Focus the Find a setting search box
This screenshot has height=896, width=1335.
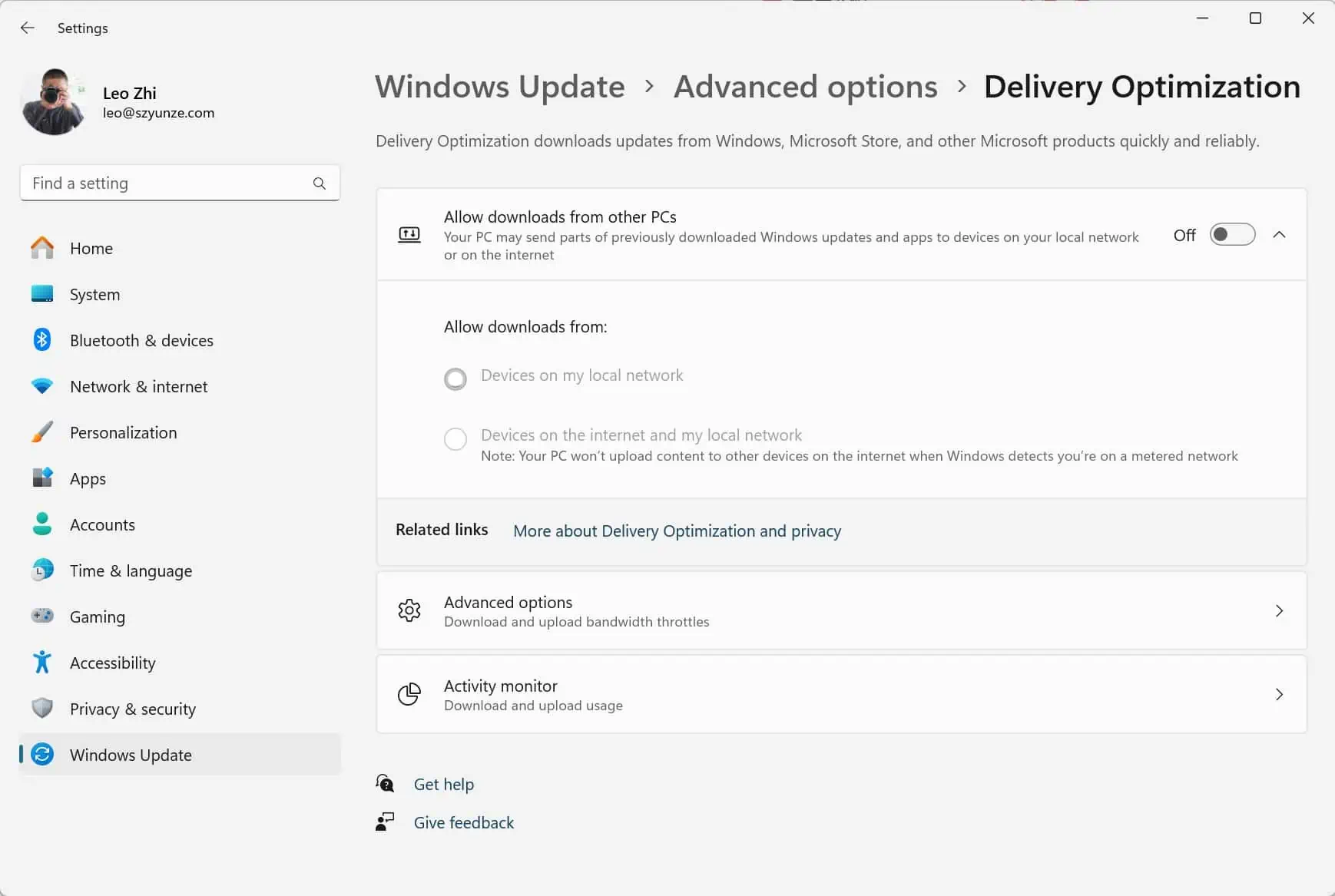click(169, 183)
